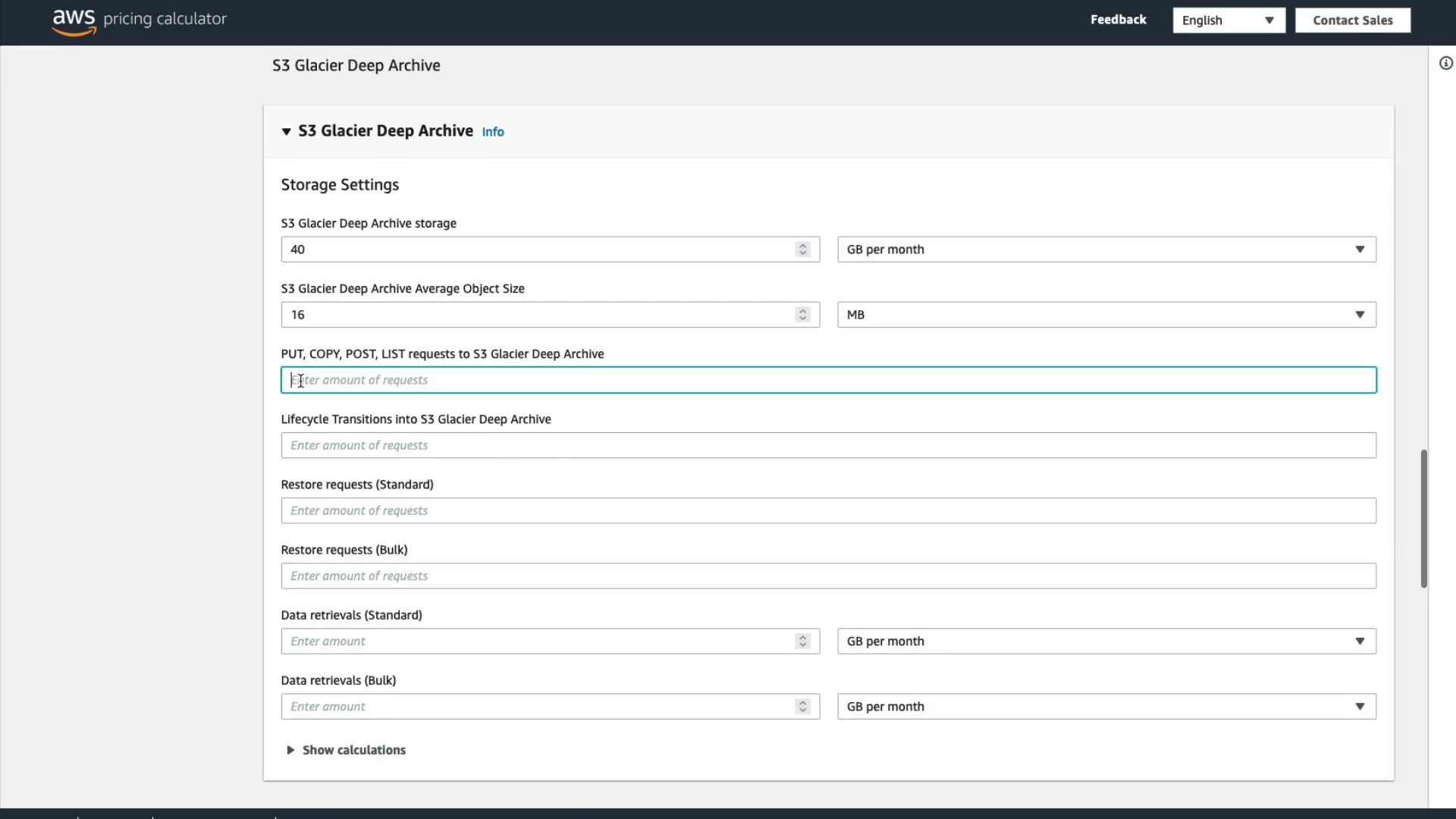The image size is (1456, 819).
Task: Open the English language dropdown
Action: pos(1228,20)
